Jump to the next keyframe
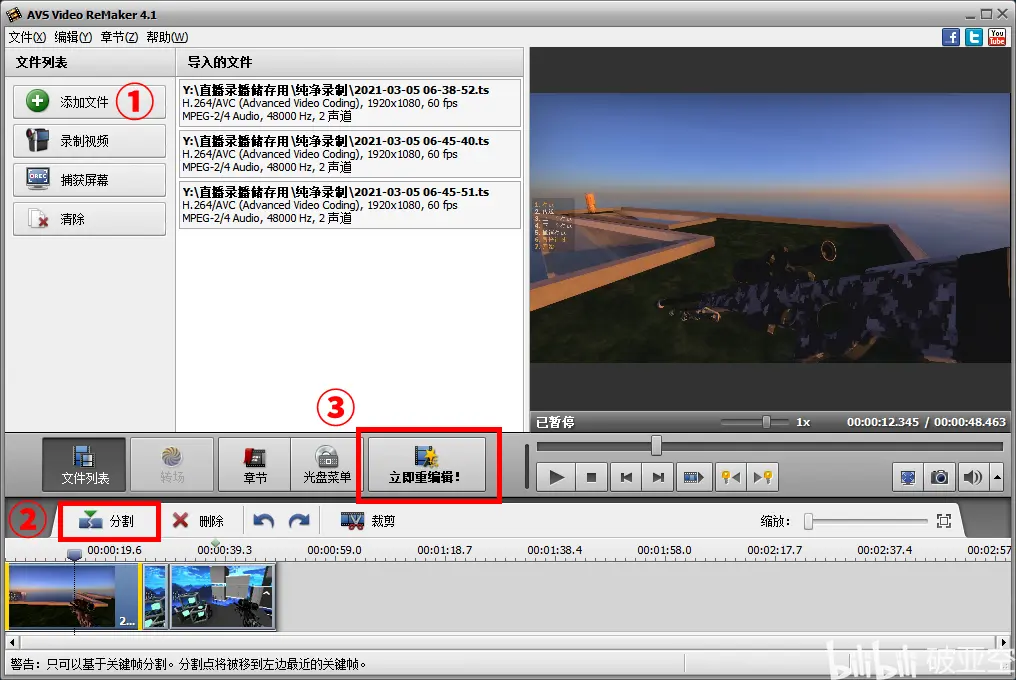Screen dimensions: 1016x680 763,478
